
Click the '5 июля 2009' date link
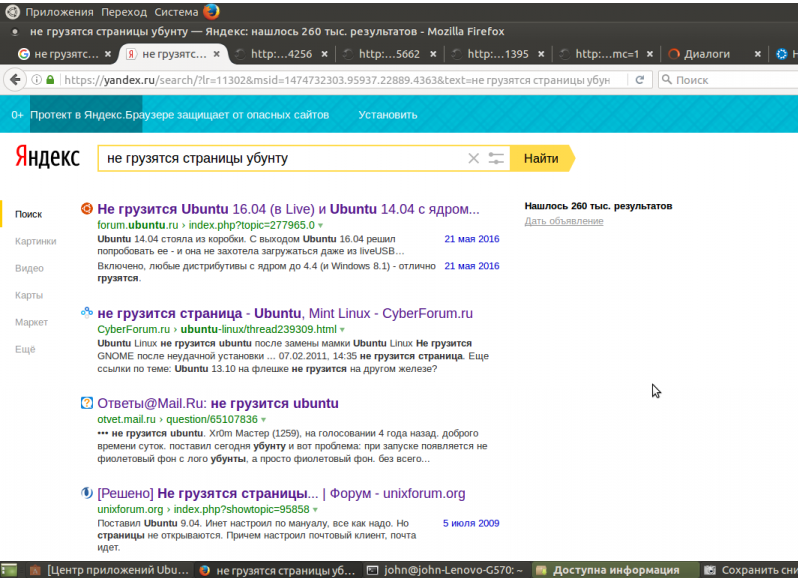471,523
